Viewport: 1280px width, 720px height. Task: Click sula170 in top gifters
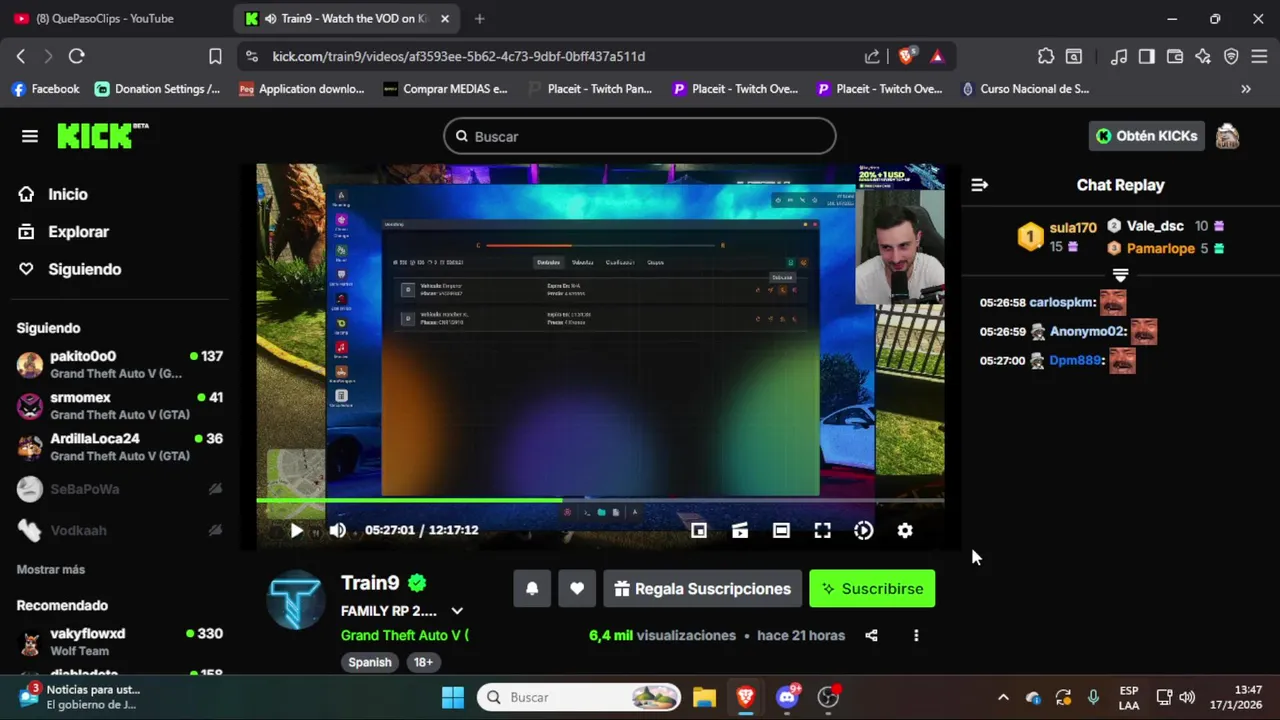coord(1073,228)
